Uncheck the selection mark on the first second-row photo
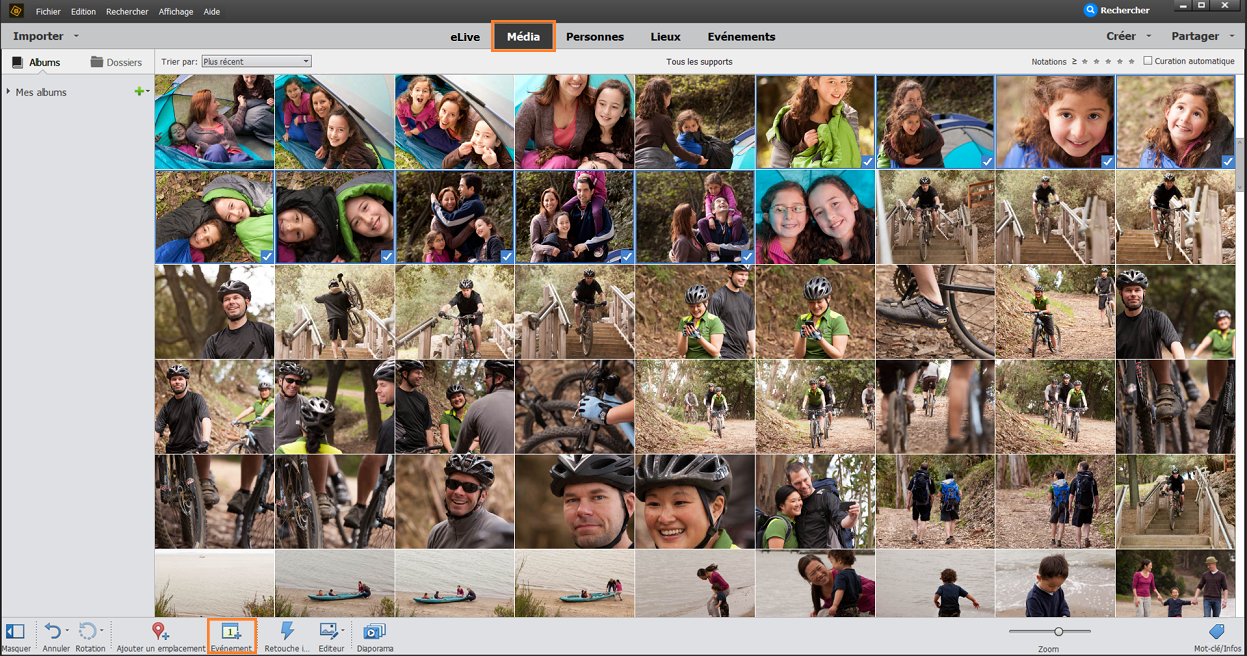The image size is (1247, 656). [267, 257]
